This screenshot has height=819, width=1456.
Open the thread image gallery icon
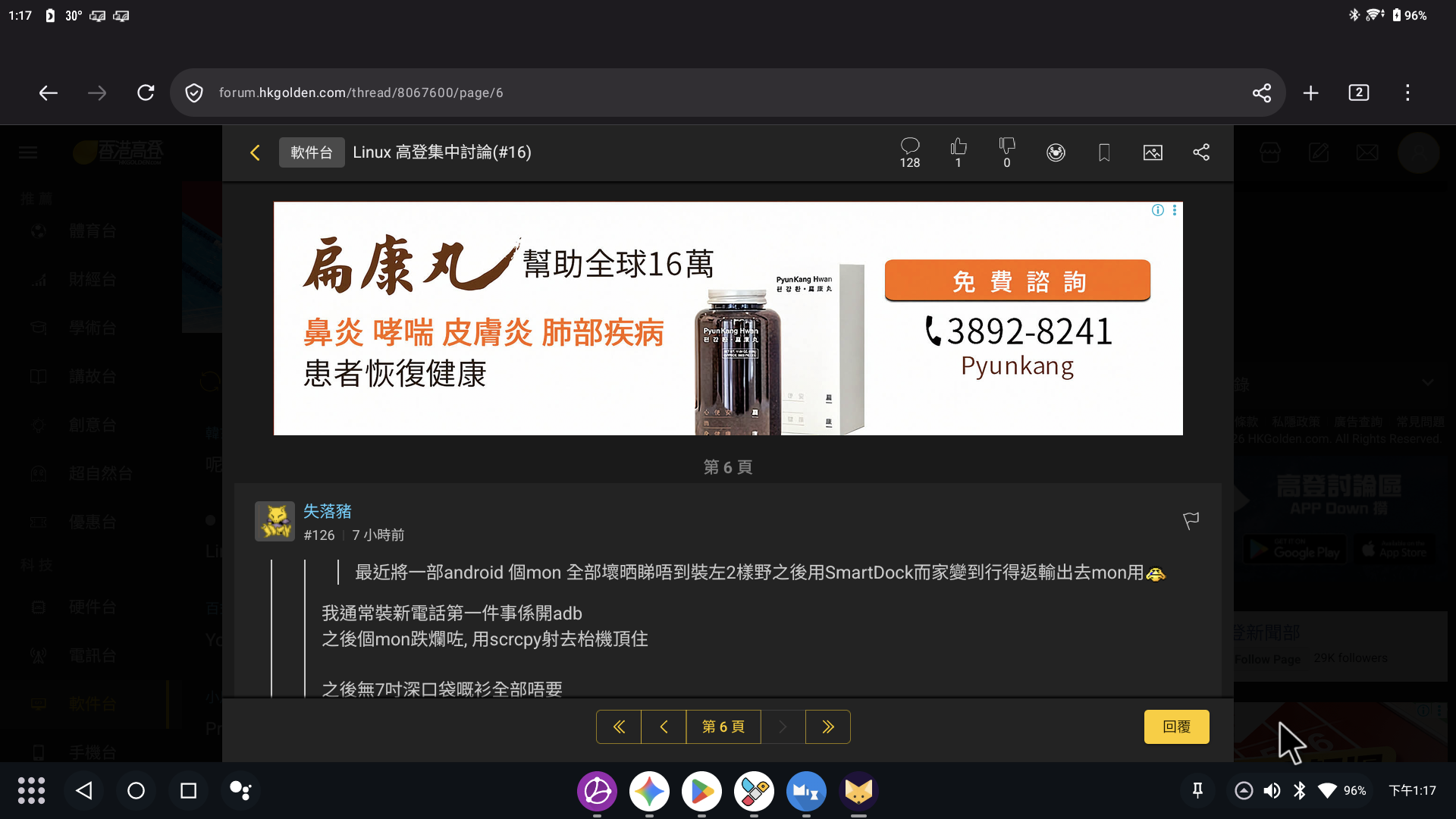pyautogui.click(x=1153, y=152)
